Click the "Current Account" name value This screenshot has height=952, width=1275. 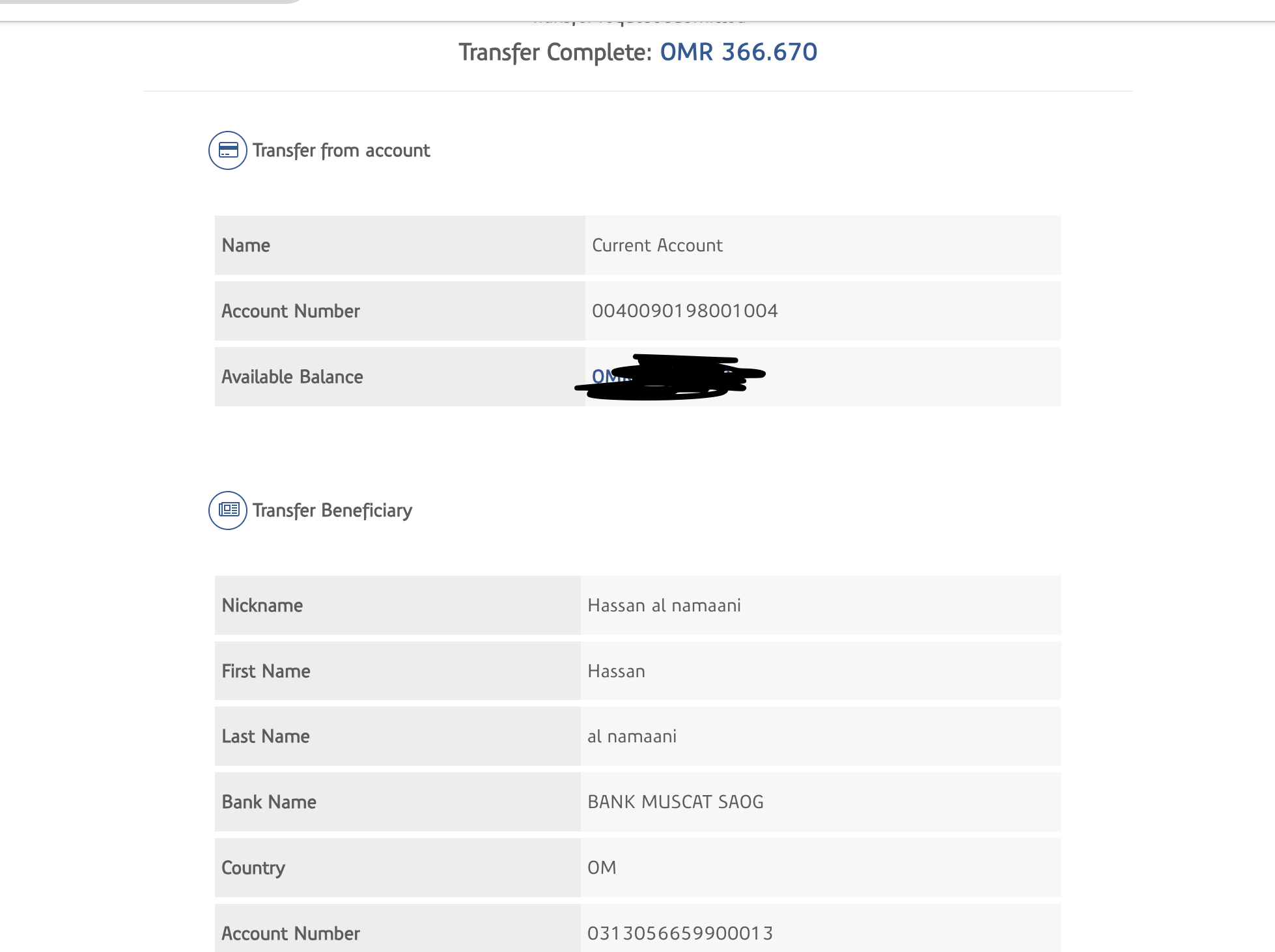pyautogui.click(x=657, y=245)
